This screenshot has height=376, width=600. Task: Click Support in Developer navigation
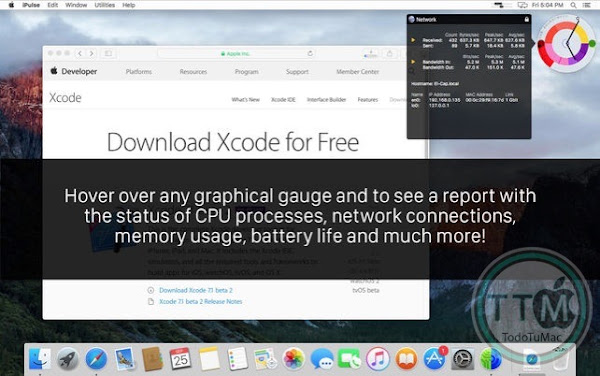[297, 72]
